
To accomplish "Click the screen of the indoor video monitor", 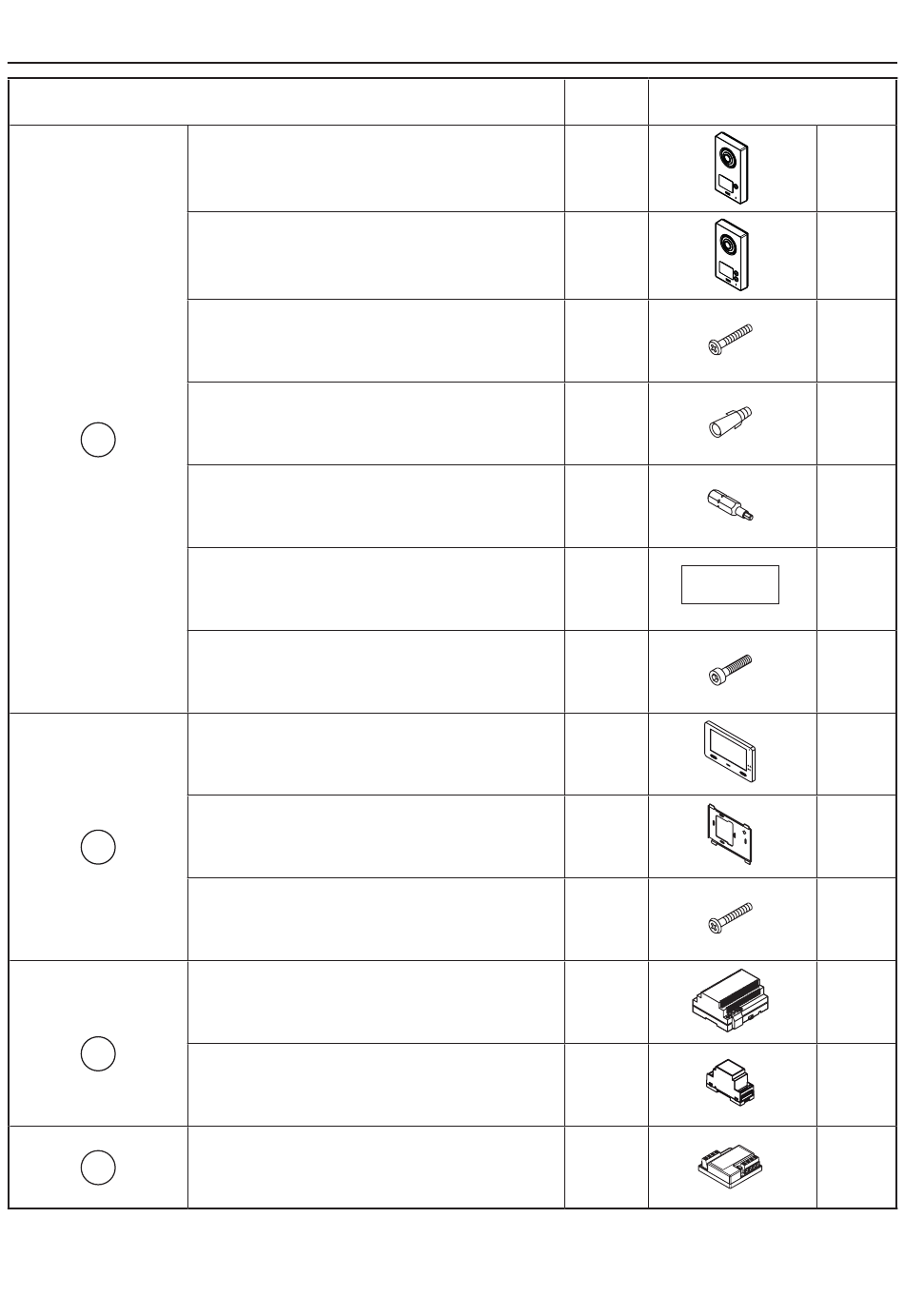I will [x=728, y=748].
